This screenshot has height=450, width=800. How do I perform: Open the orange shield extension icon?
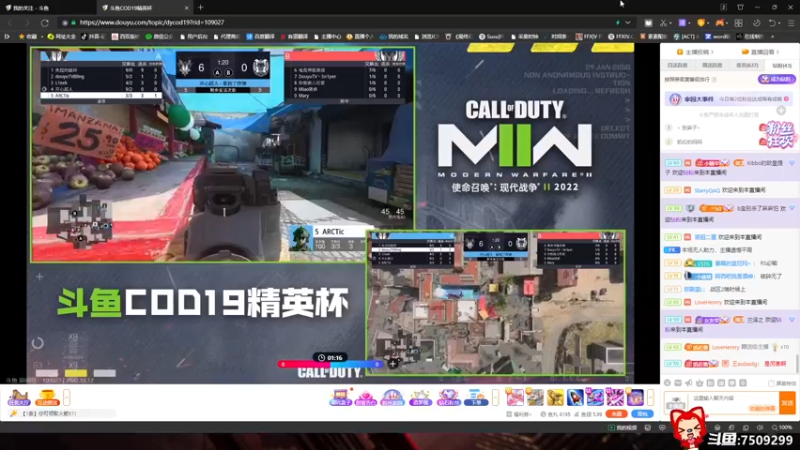coord(701,23)
